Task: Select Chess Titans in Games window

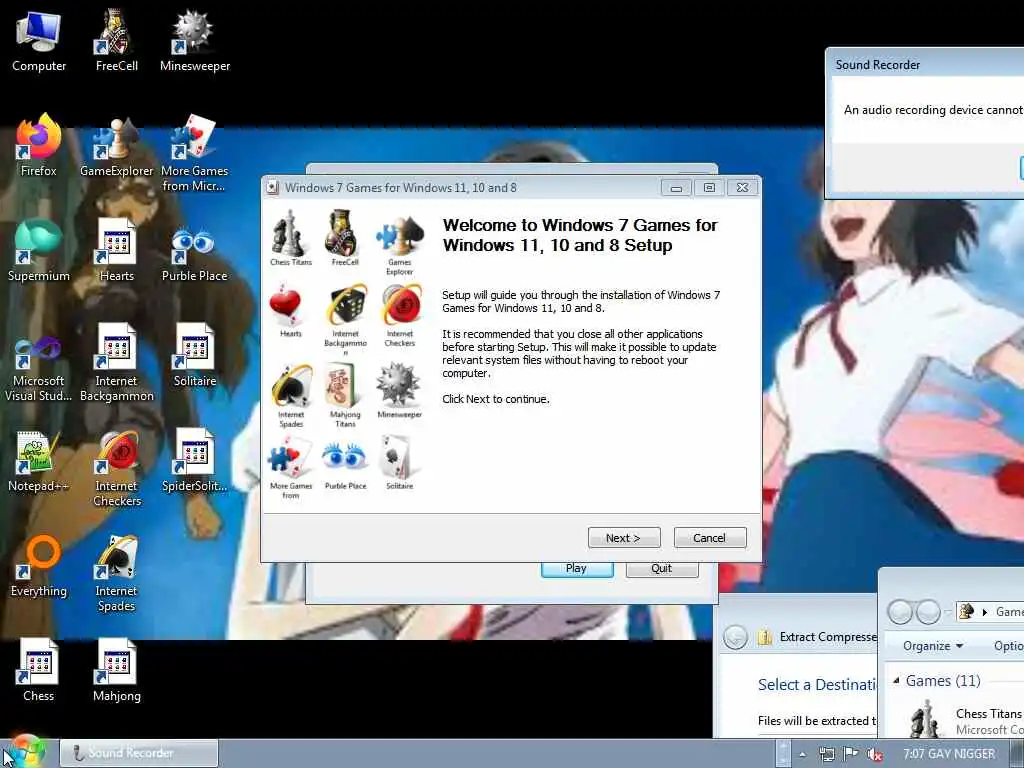Action: 967,720
